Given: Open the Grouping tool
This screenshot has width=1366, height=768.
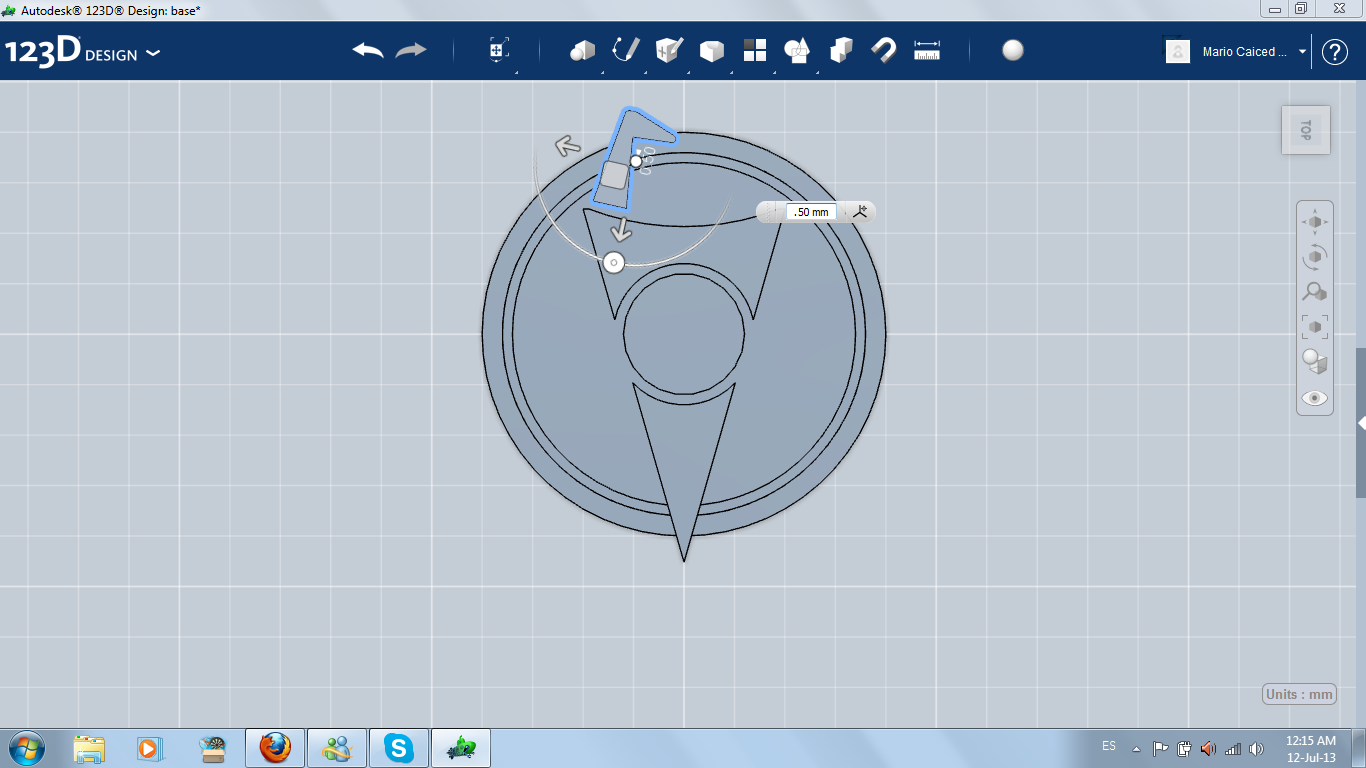Looking at the screenshot, I should [x=797, y=50].
